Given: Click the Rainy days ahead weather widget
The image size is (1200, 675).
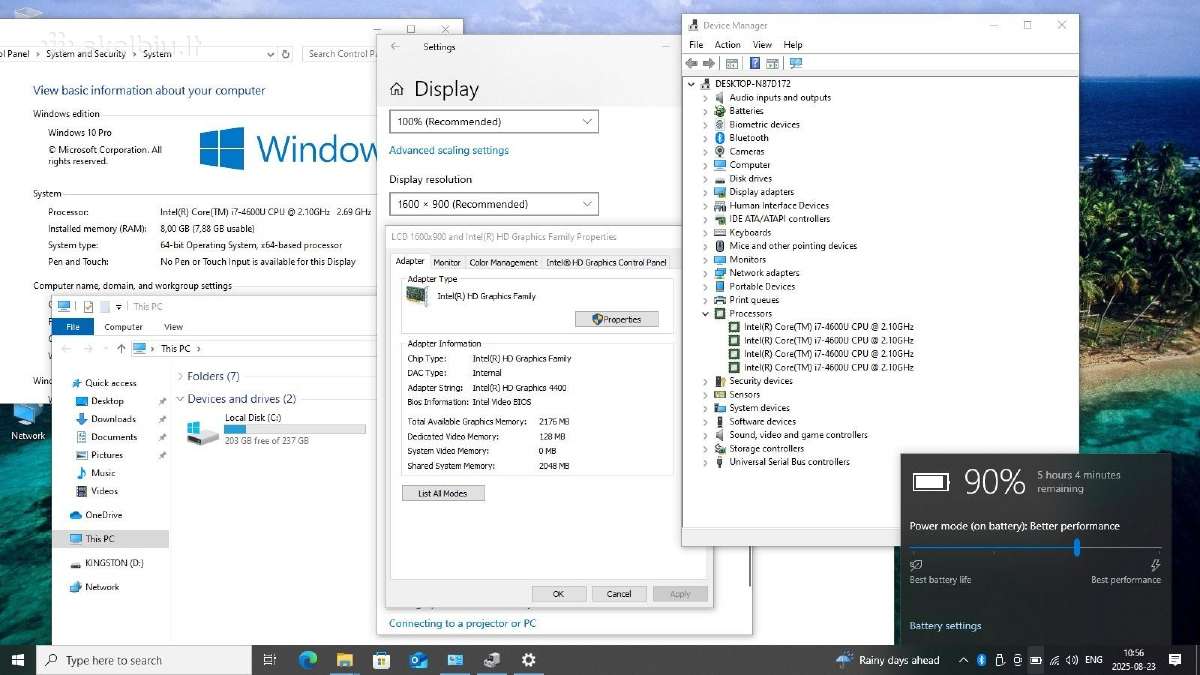Looking at the screenshot, I should click(x=887, y=660).
